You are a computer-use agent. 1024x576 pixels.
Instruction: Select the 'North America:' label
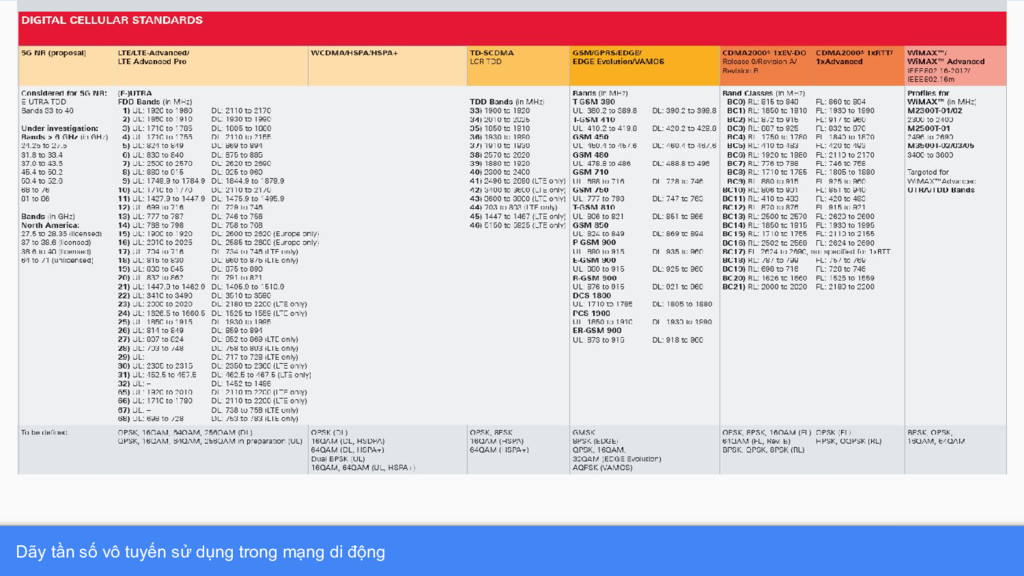pyautogui.click(x=50, y=225)
